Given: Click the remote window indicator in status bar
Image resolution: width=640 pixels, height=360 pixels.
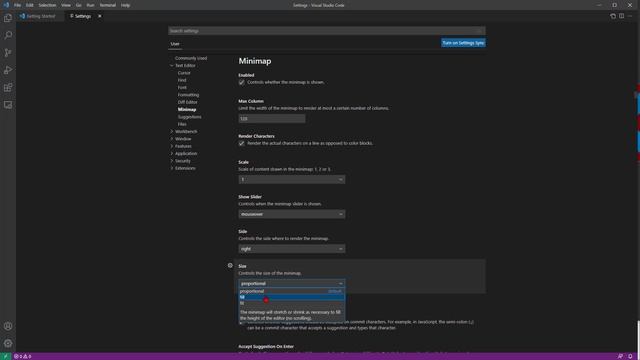Looking at the screenshot, I should 5,356.
